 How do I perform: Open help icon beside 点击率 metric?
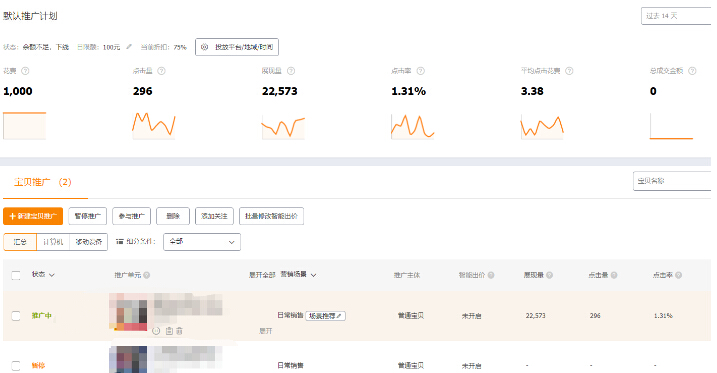(421, 71)
